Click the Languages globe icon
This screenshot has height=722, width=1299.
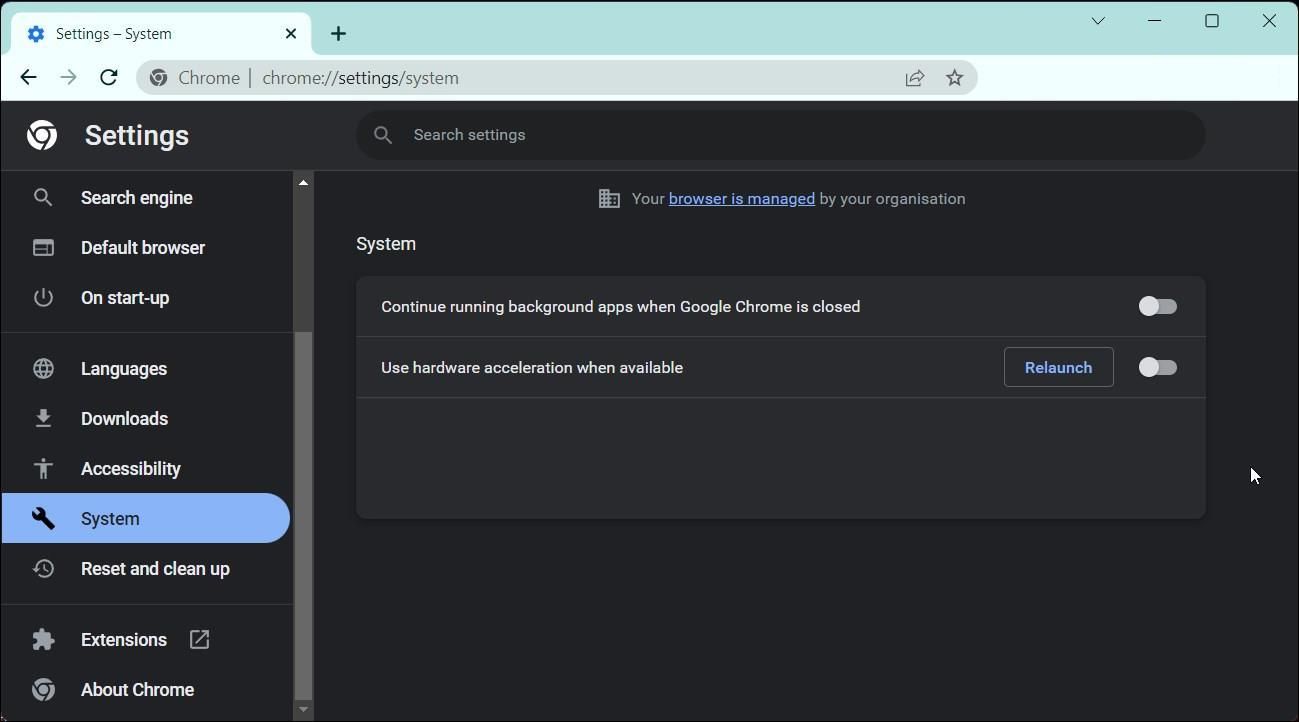tap(43, 368)
